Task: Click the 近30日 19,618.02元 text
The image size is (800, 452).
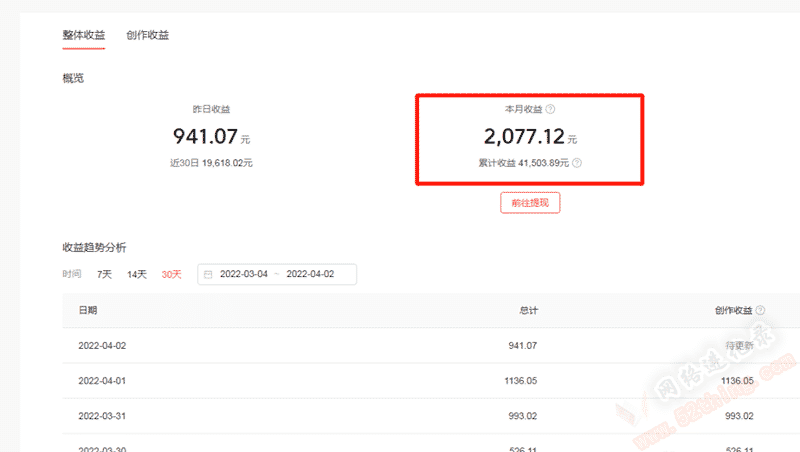Action: pos(211,163)
